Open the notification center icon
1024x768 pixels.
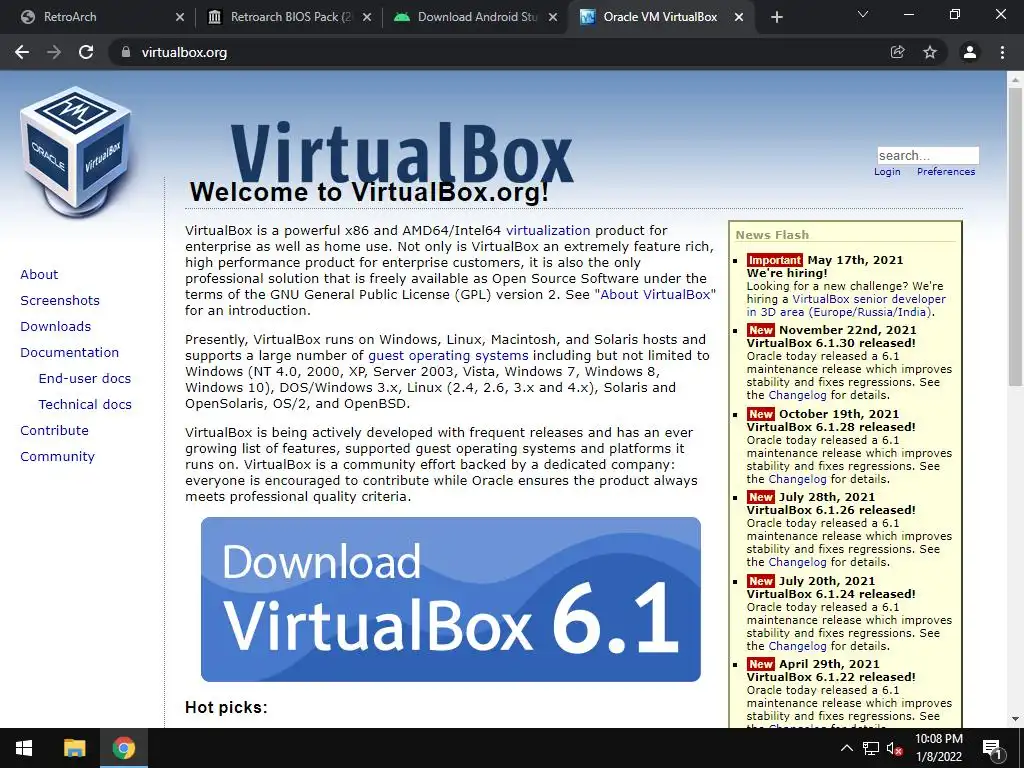coord(992,749)
